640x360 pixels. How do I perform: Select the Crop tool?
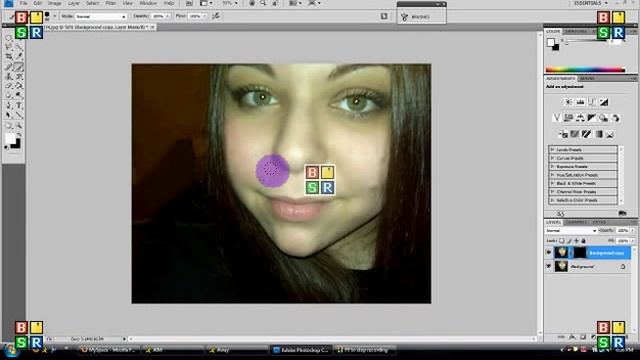[8, 57]
